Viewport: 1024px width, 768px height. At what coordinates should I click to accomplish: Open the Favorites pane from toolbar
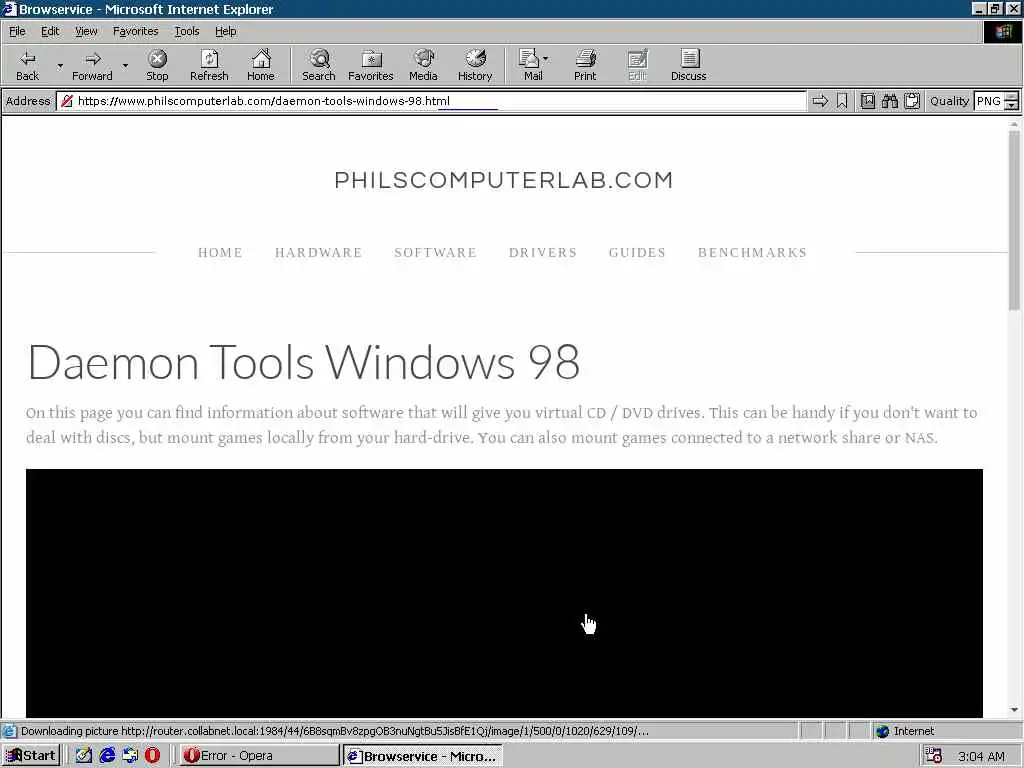pos(370,65)
